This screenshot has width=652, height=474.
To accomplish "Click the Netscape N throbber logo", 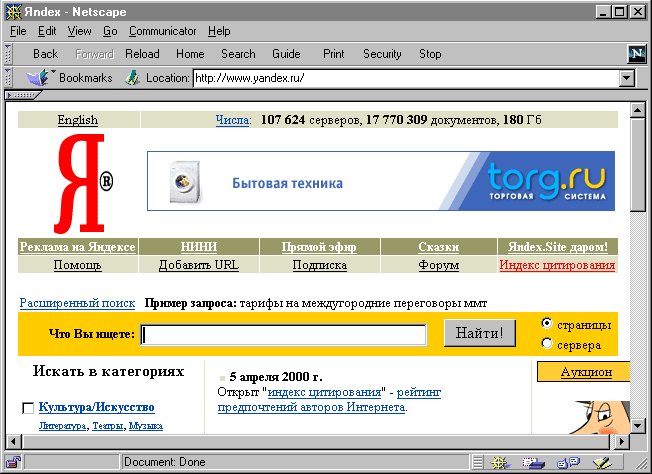I will (x=637, y=54).
